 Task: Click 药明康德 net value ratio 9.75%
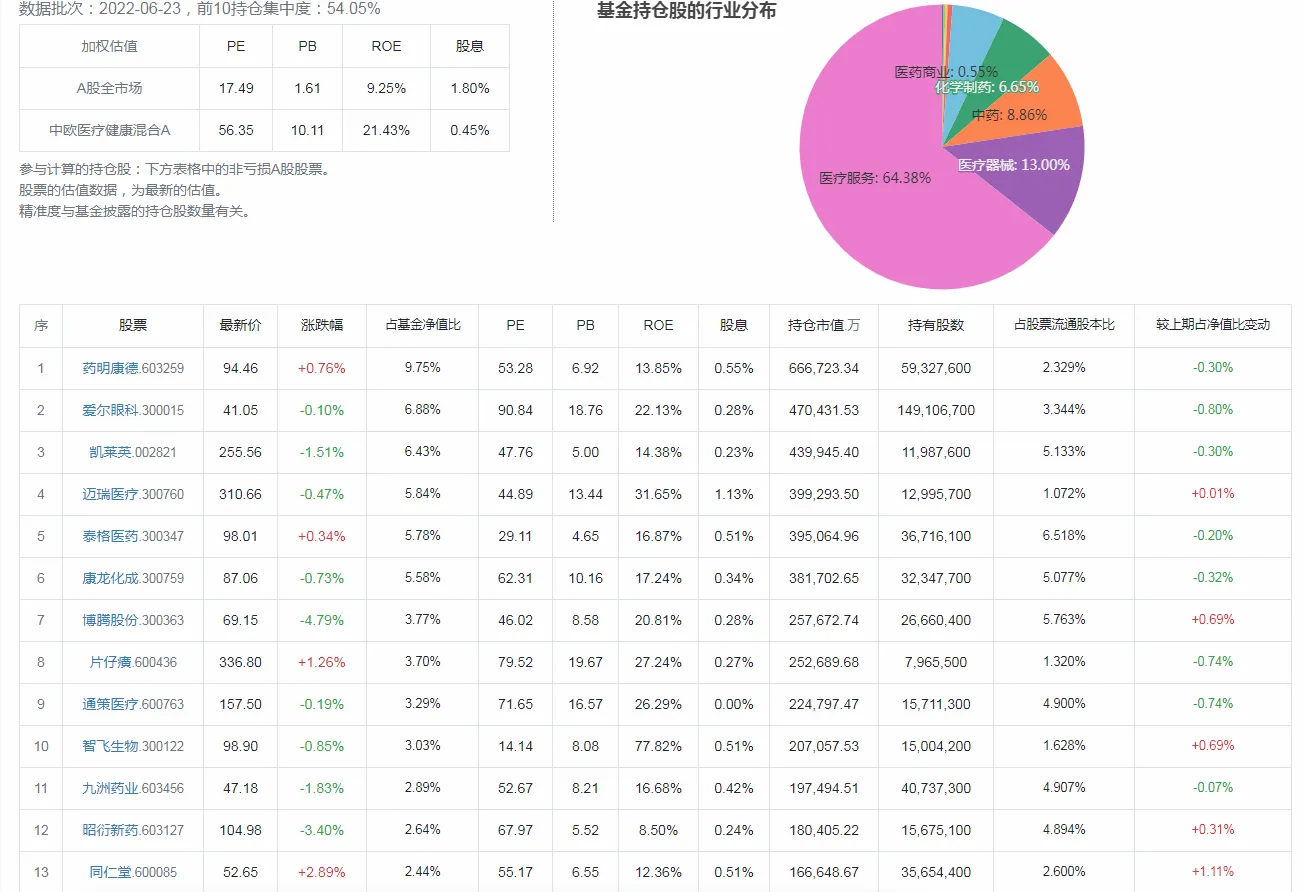423,368
